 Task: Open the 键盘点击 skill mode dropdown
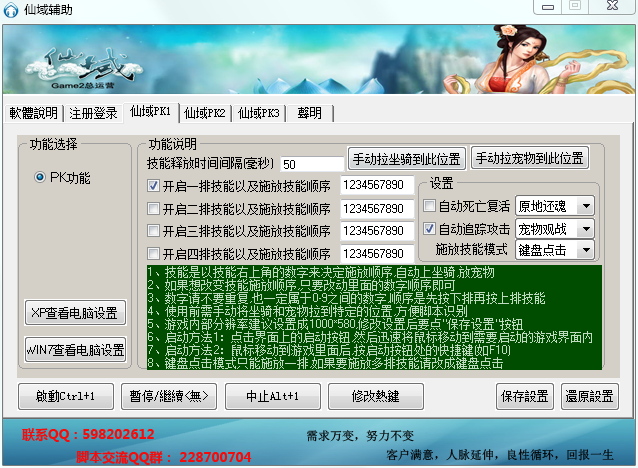555,250
